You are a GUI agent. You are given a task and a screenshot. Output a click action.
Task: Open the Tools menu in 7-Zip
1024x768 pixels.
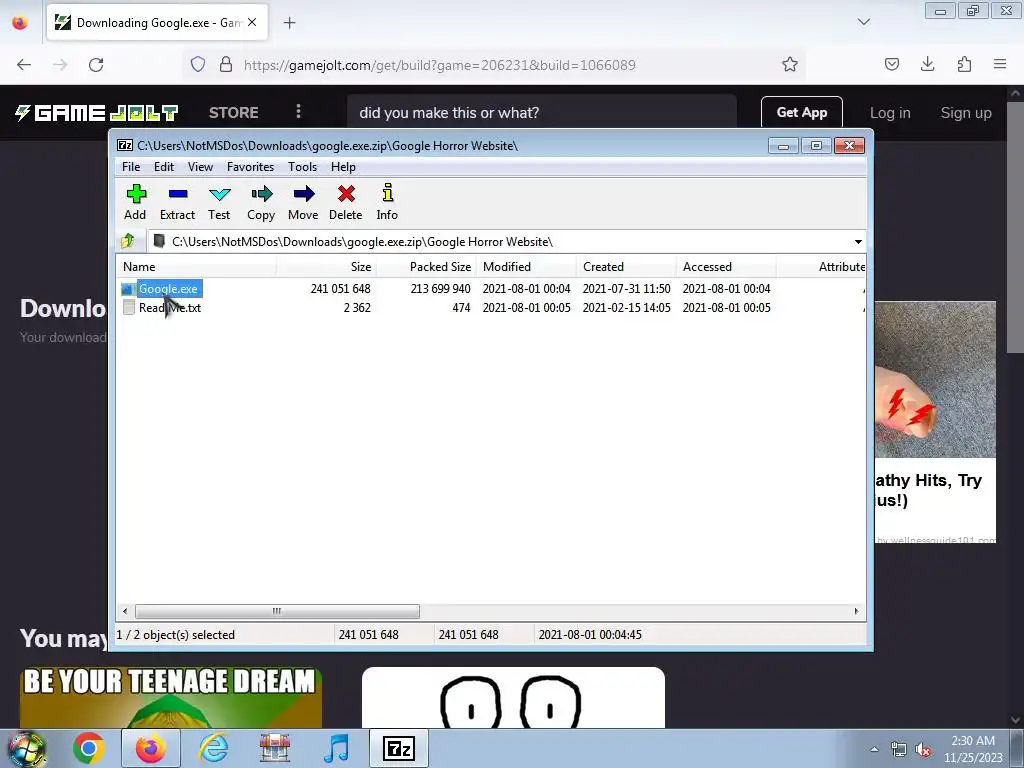[x=302, y=167]
